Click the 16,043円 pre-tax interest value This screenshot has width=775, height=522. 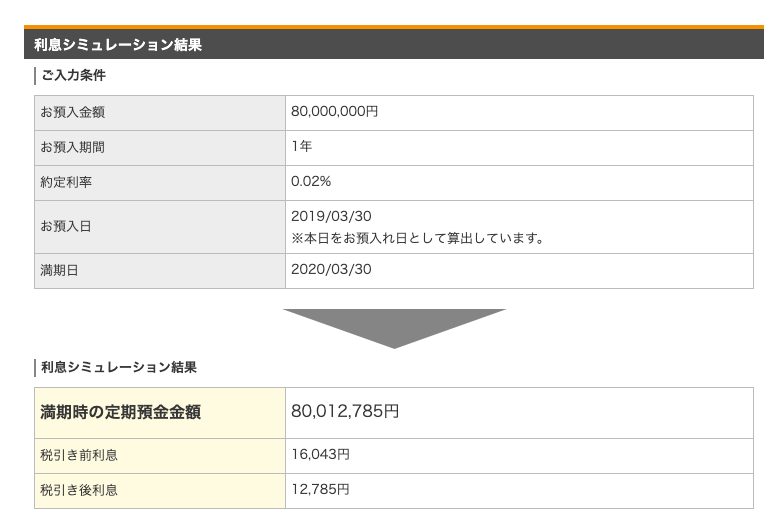pos(320,455)
